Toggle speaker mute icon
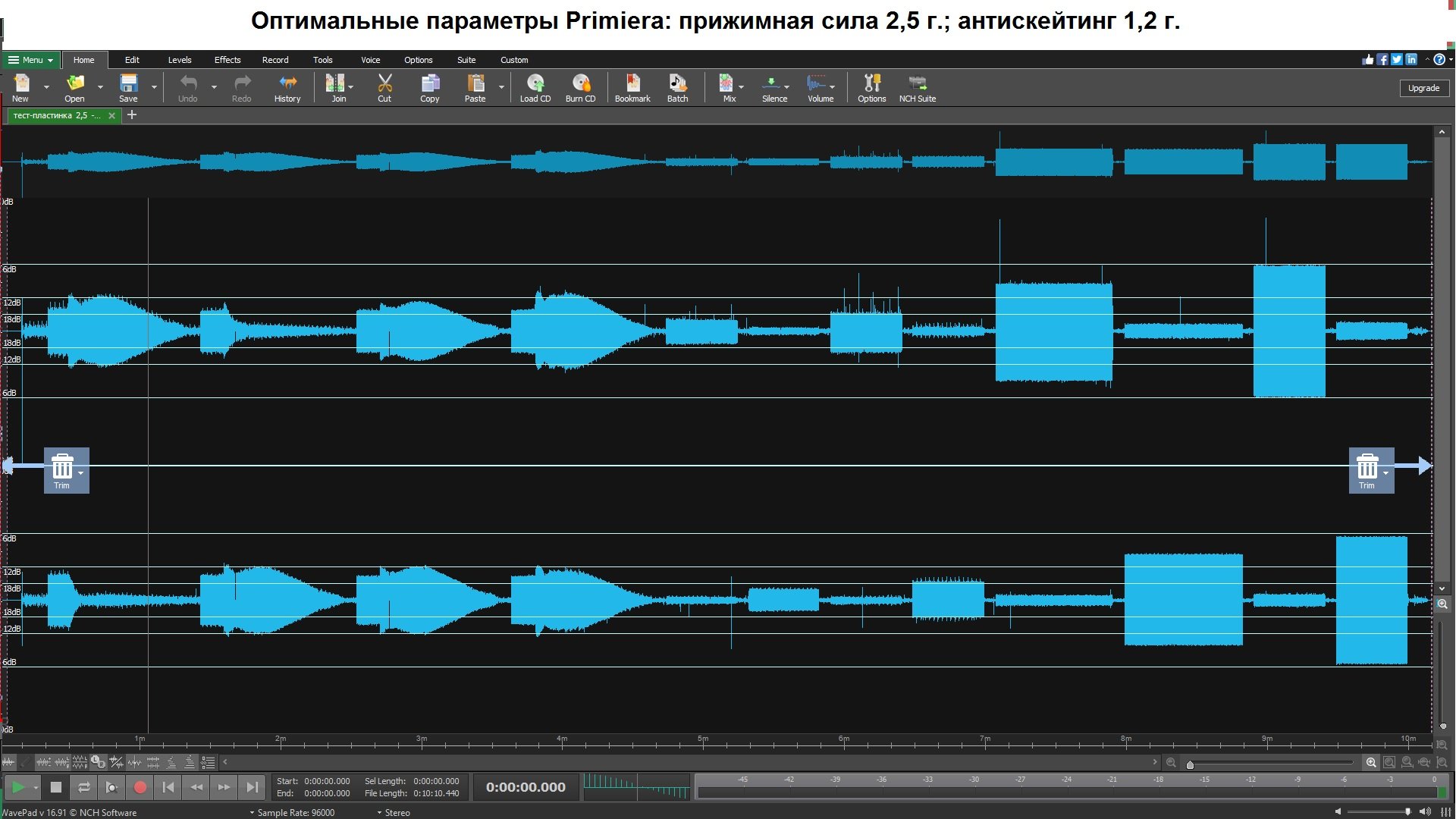 1338,811
